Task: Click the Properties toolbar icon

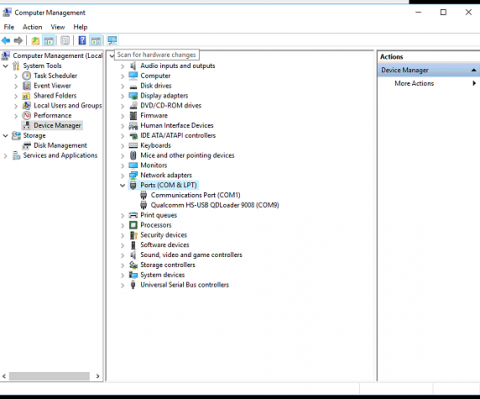Action: coord(65,41)
